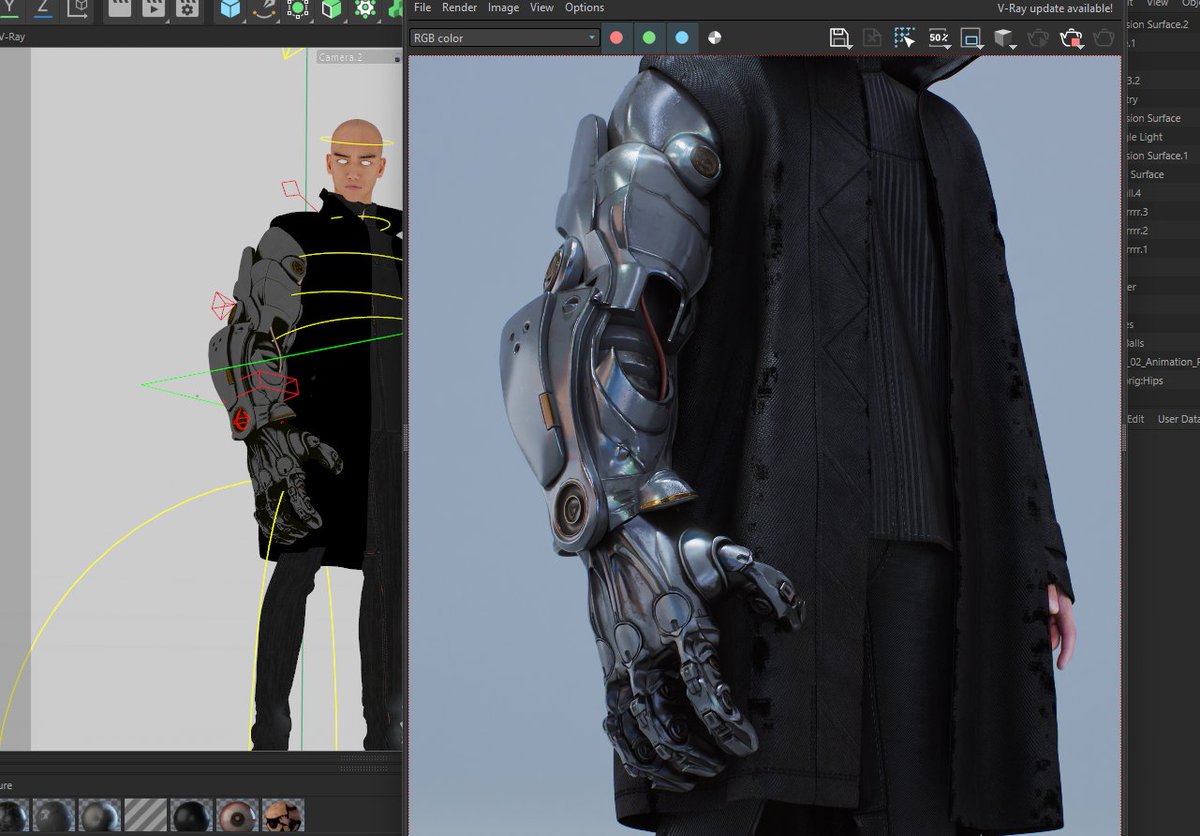Select the region render tool
The height and width of the screenshot is (836, 1200).
971,38
